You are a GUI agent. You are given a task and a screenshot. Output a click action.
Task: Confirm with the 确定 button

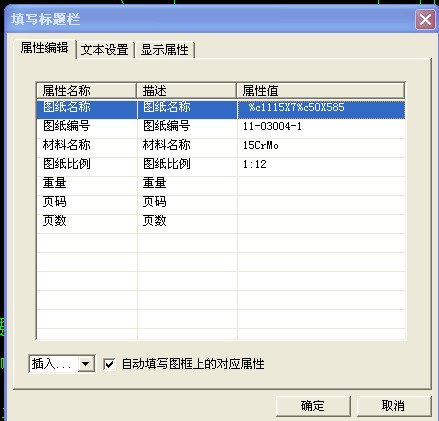(313, 406)
